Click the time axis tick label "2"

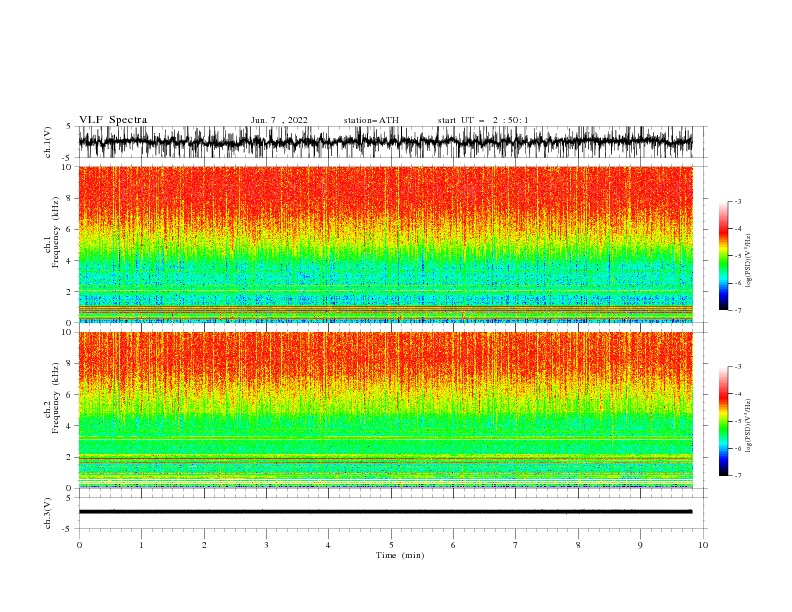coord(204,545)
